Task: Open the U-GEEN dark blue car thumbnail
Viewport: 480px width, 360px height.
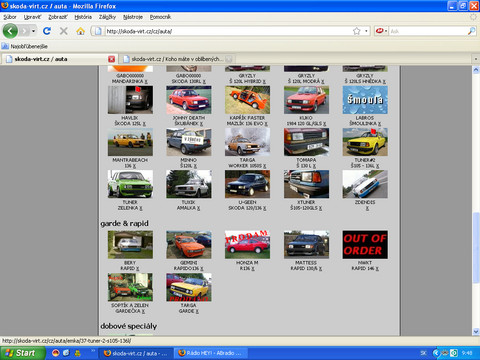Action: (247, 184)
